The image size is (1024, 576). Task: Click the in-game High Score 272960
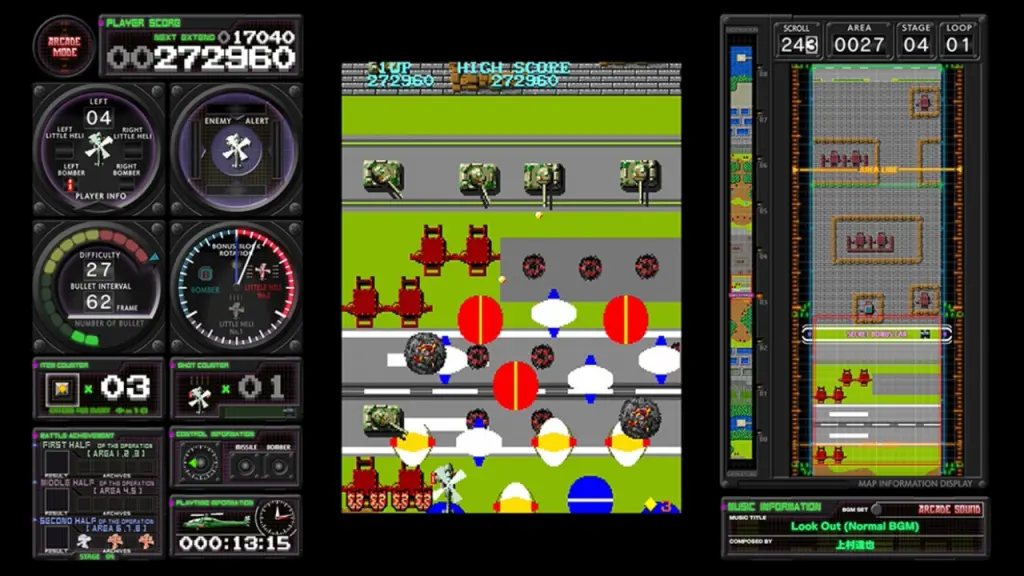coord(525,80)
